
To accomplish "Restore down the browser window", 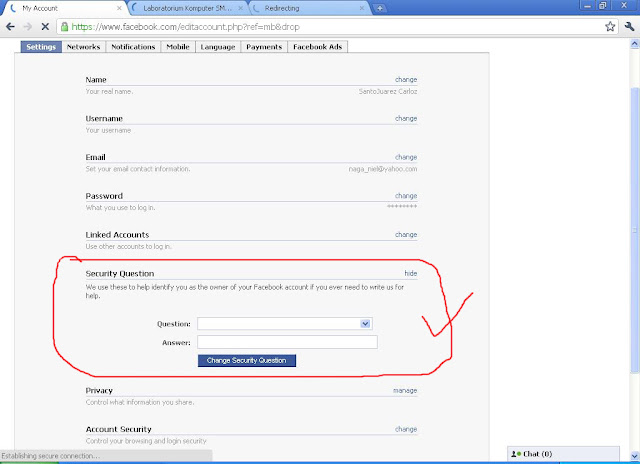I will tap(602, 6).
